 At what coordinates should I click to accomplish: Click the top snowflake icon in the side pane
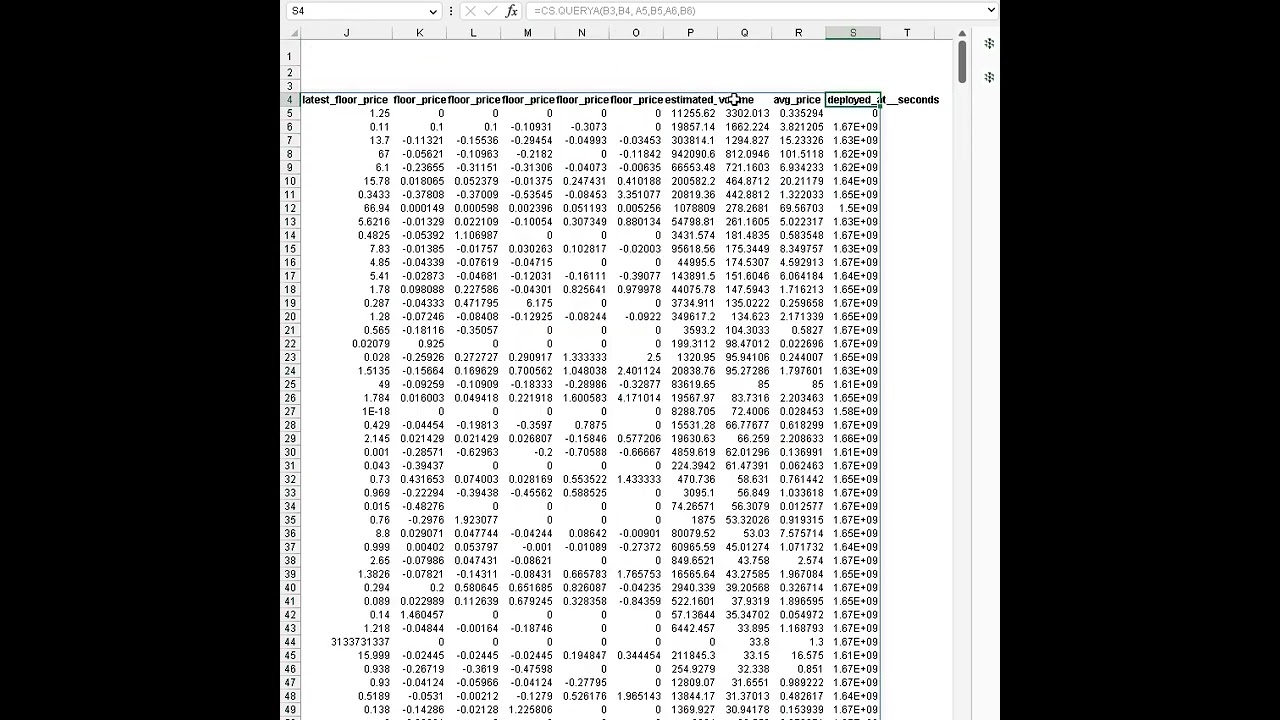[x=989, y=44]
